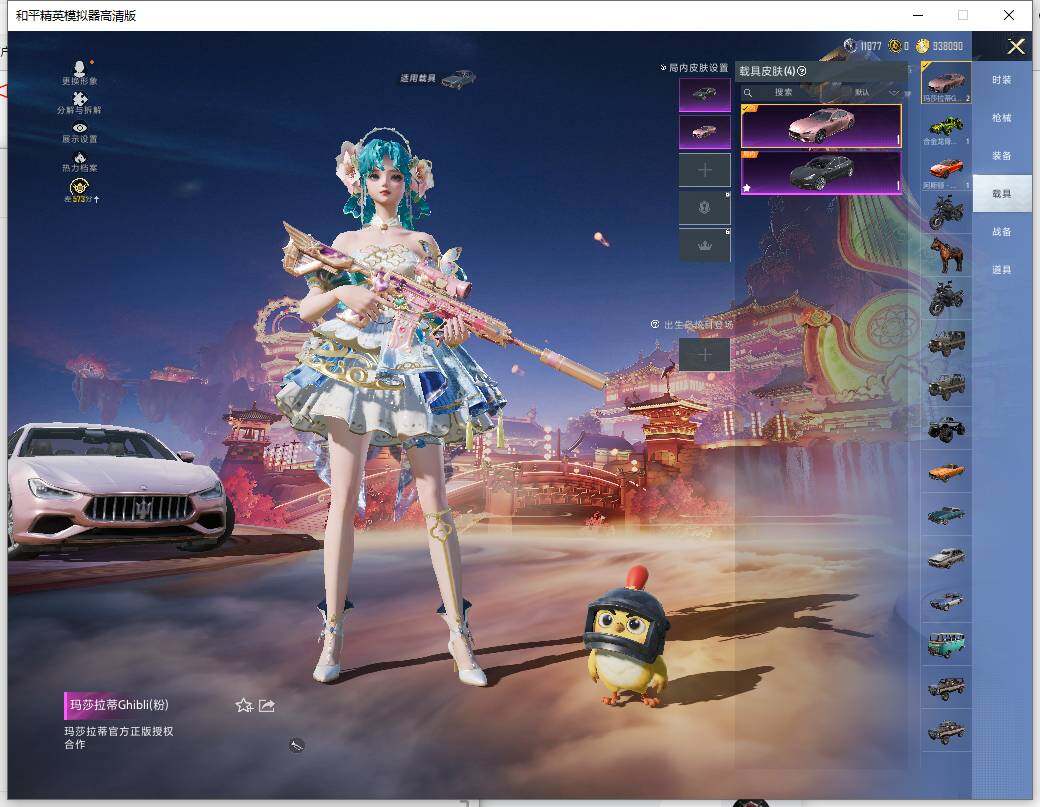Open the 分解与拆解 puzzle-piece icon
The height and width of the screenshot is (807, 1040).
click(x=80, y=99)
